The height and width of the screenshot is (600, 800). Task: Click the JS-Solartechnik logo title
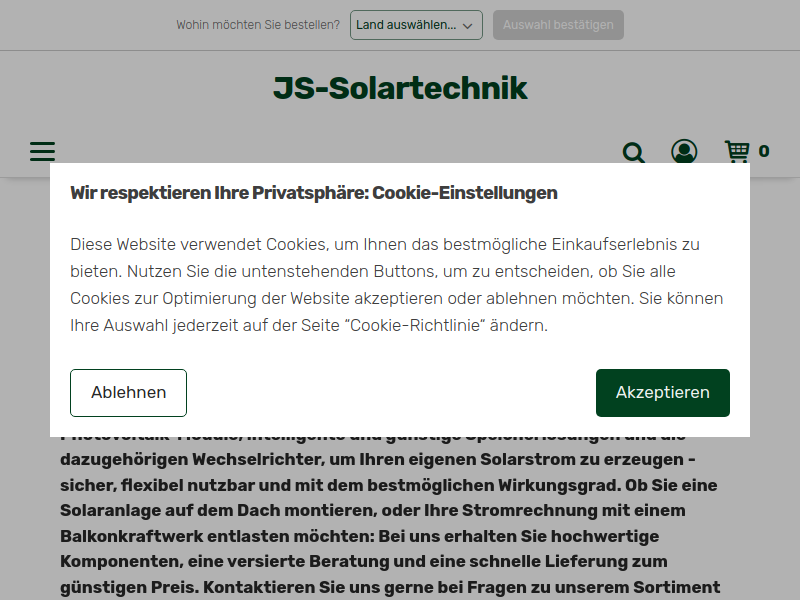pos(400,88)
